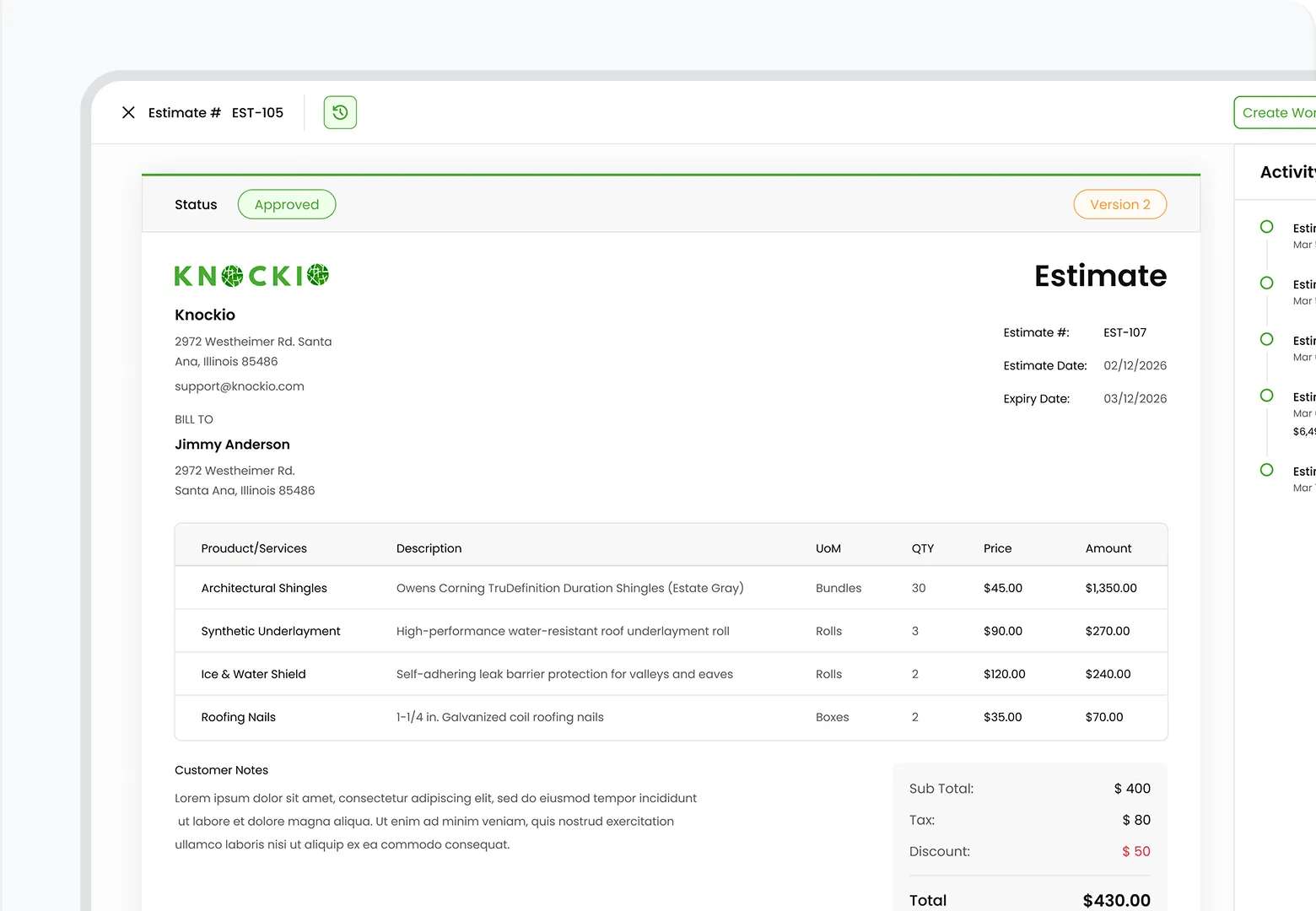Click the $120.00 price cell
Image resolution: width=1316 pixels, height=911 pixels.
tap(1005, 674)
